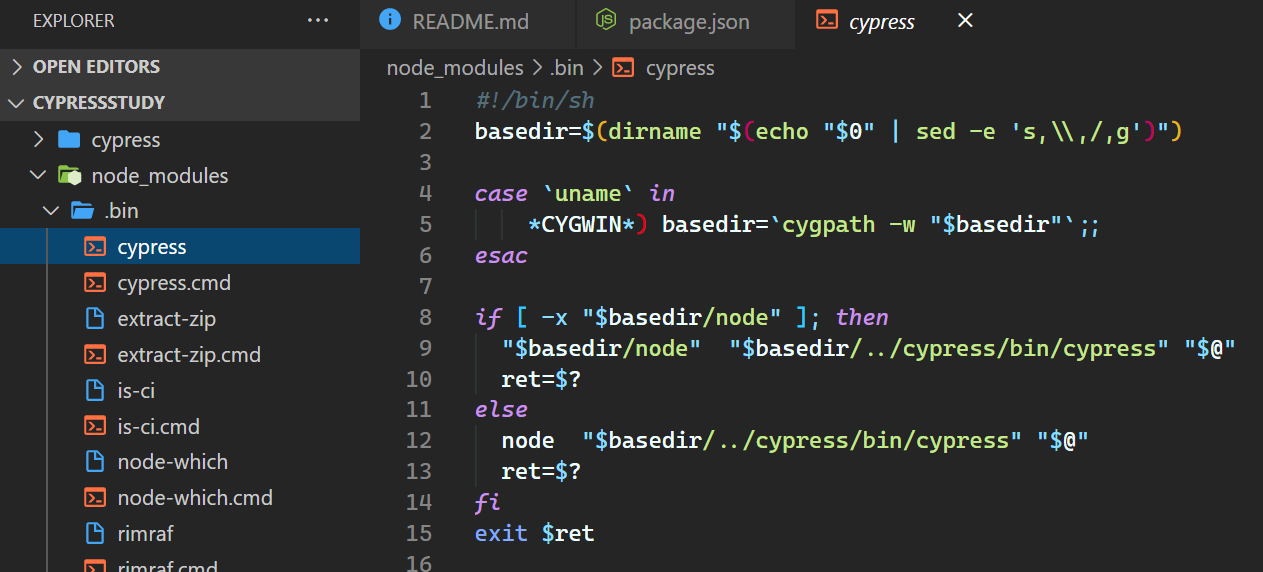Click the cypress breadcrumb segment
Screen dimensions: 1263x572
pyautogui.click(x=680, y=68)
